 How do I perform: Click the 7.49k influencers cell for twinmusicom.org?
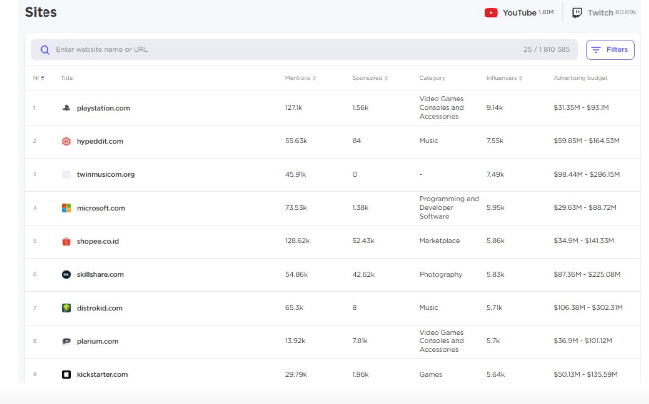[x=495, y=174]
